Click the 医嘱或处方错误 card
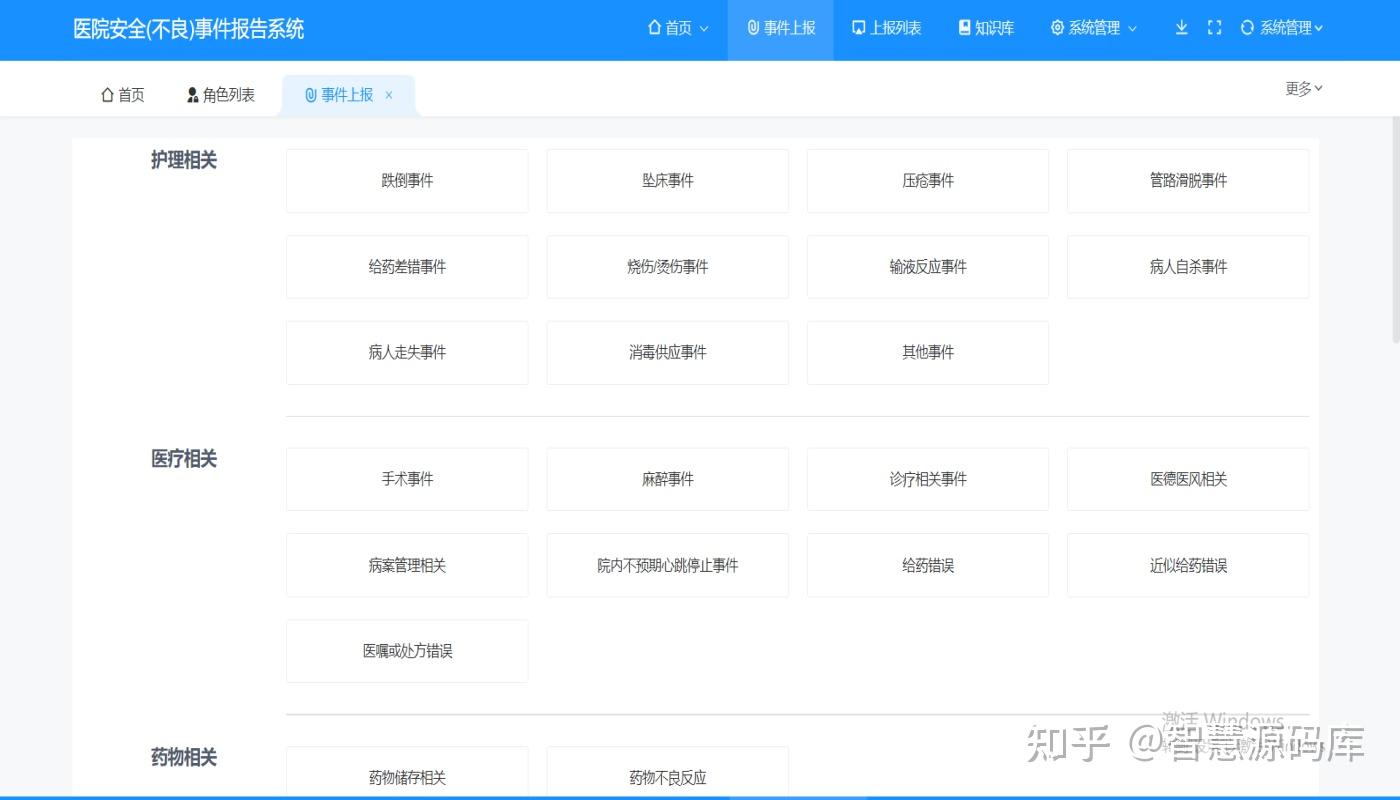This screenshot has width=1400, height=800. pos(407,651)
